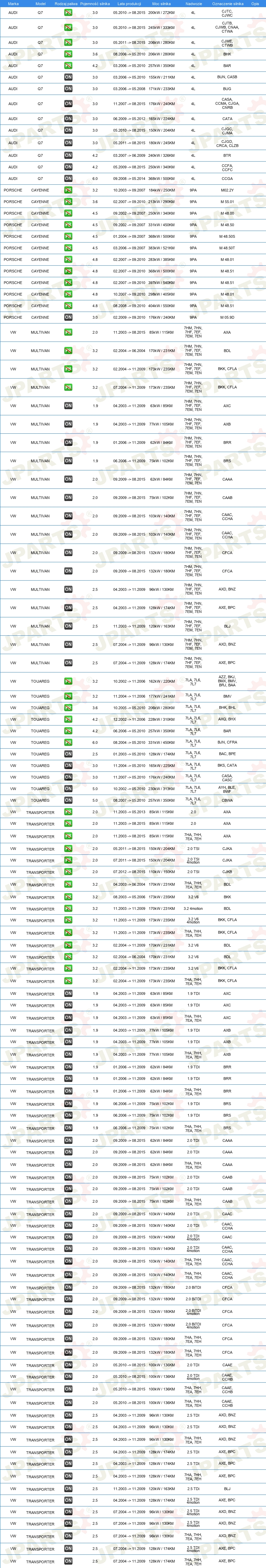Select engine code CJGD, CRCA, CLZB
Image resolution: width=266 pixels, height=1568 pixels.
227,144
